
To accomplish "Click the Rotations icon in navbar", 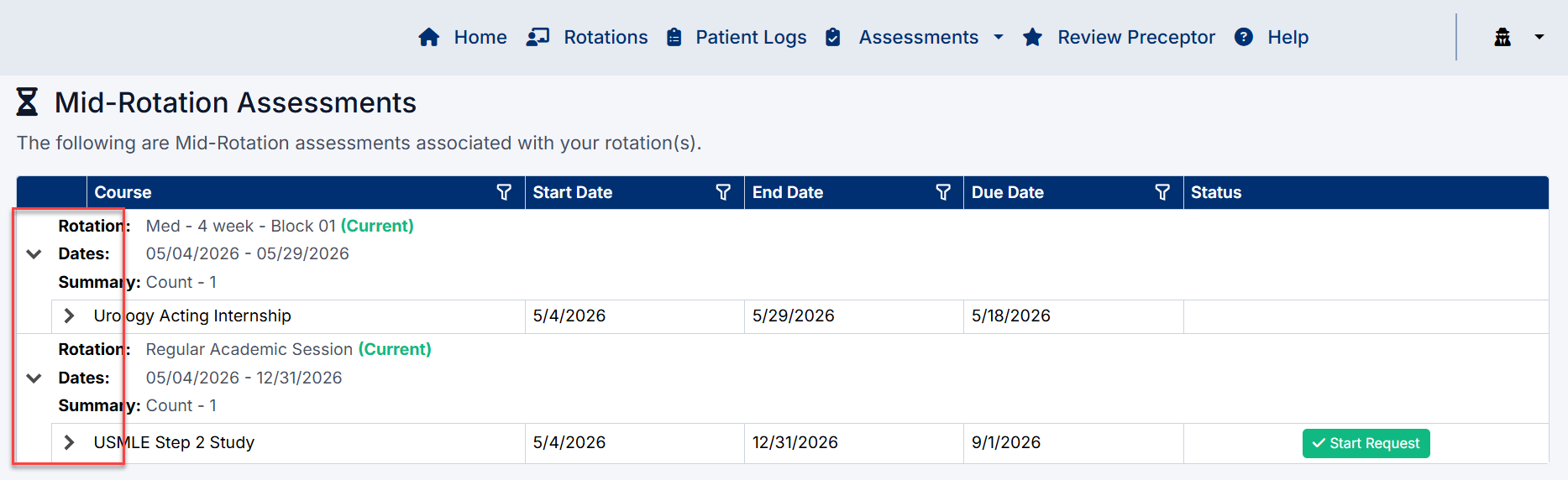I will pyautogui.click(x=538, y=37).
